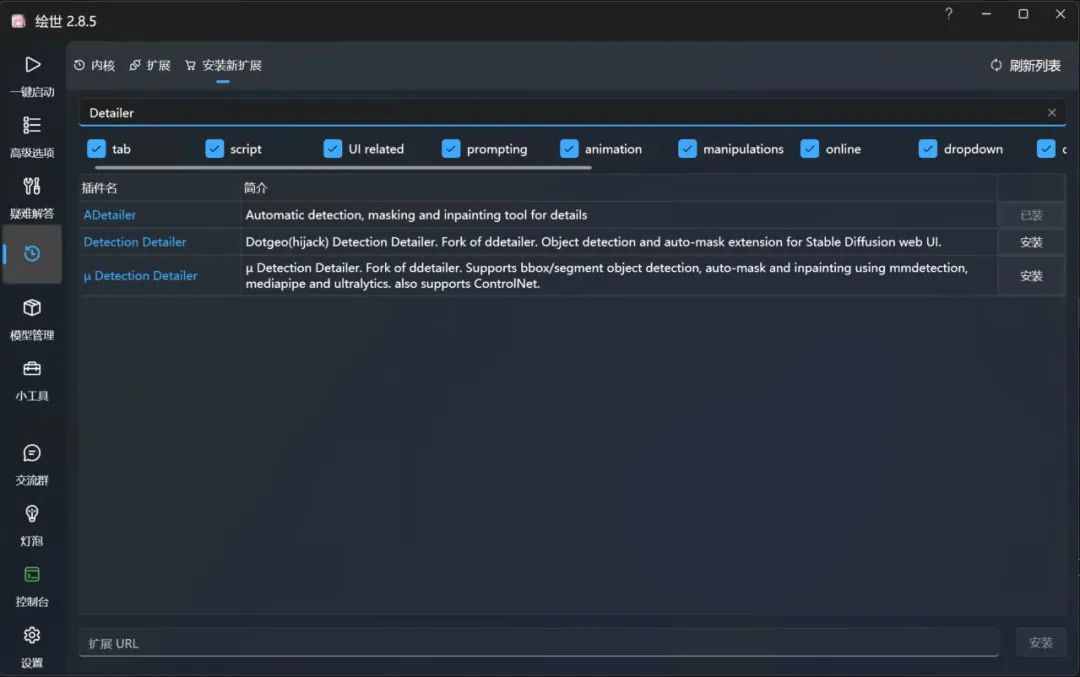
Task: Uncheck the UI related filter checkbox
Action: point(333,149)
